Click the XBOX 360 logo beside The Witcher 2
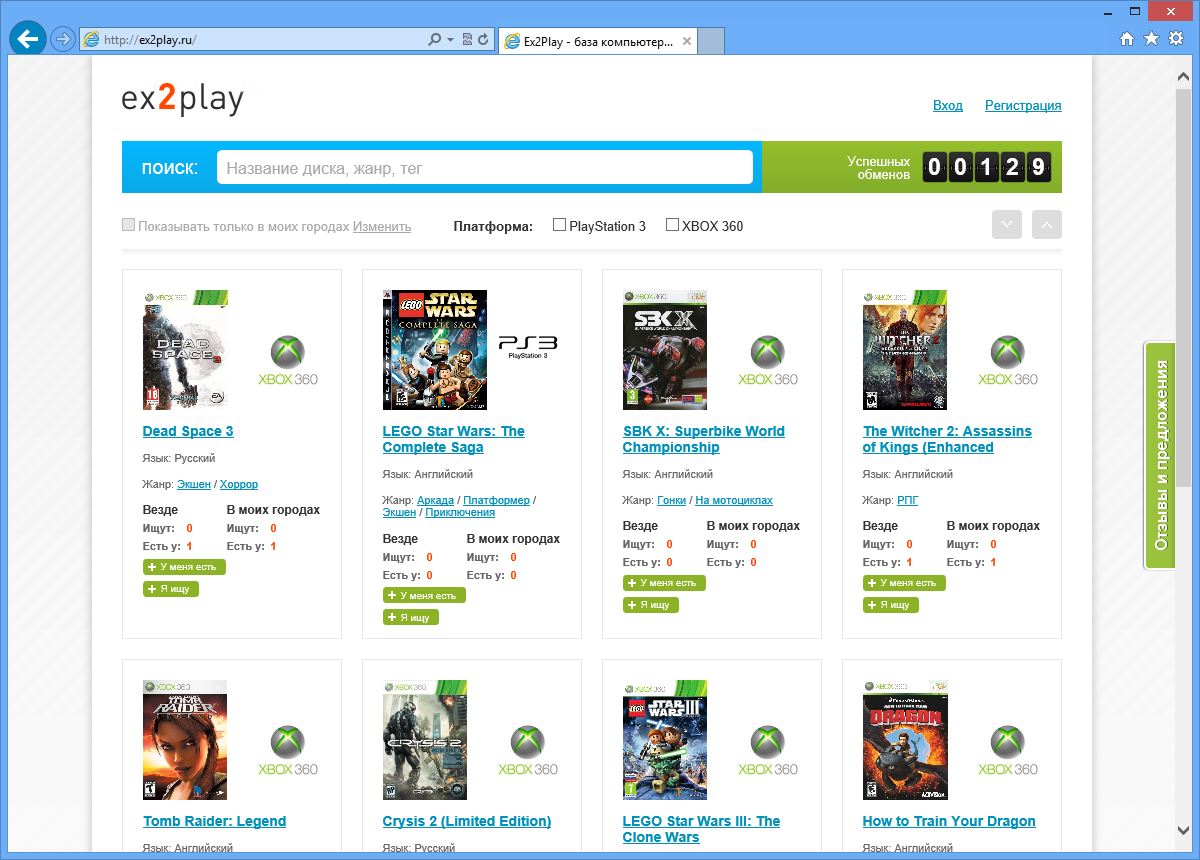Image resolution: width=1200 pixels, height=860 pixels. 1008,361
